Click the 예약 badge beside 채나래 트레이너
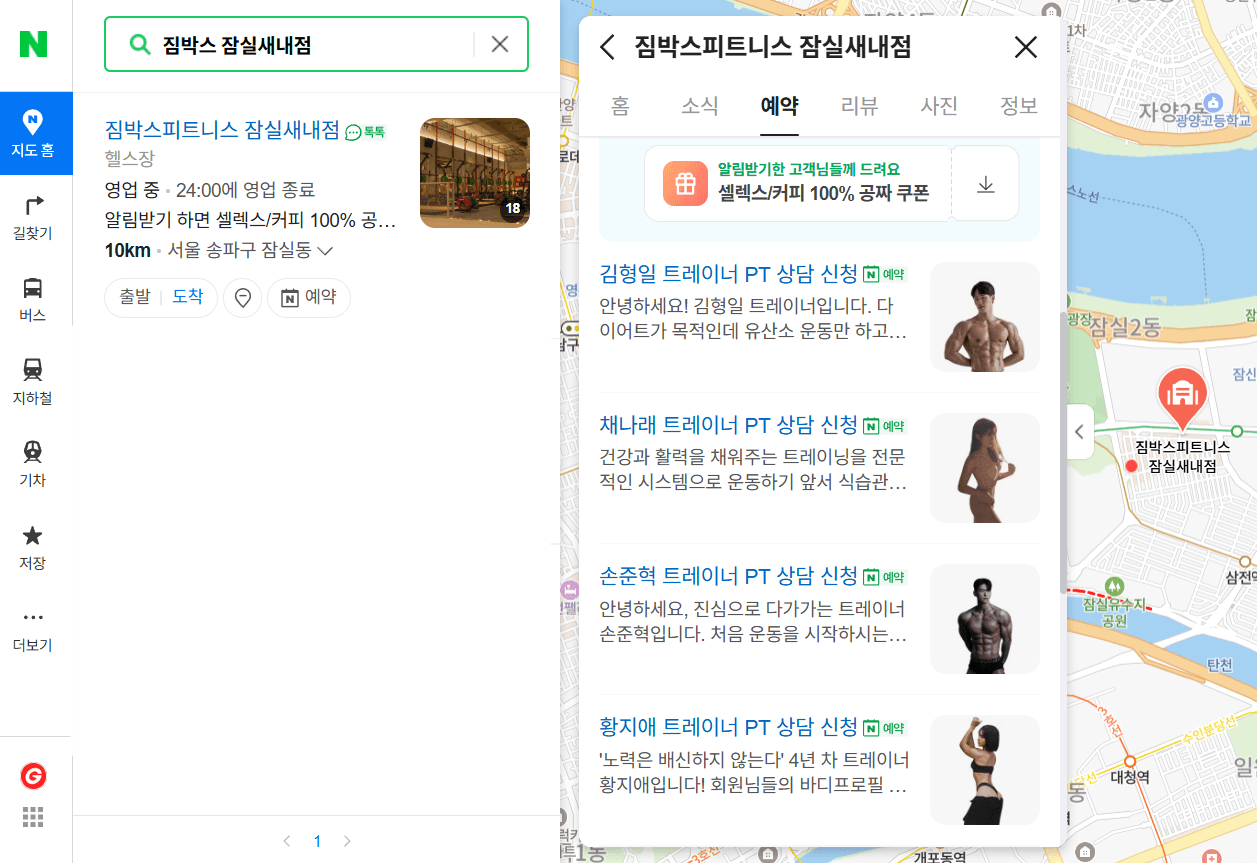This screenshot has width=1257, height=863. (x=884, y=425)
